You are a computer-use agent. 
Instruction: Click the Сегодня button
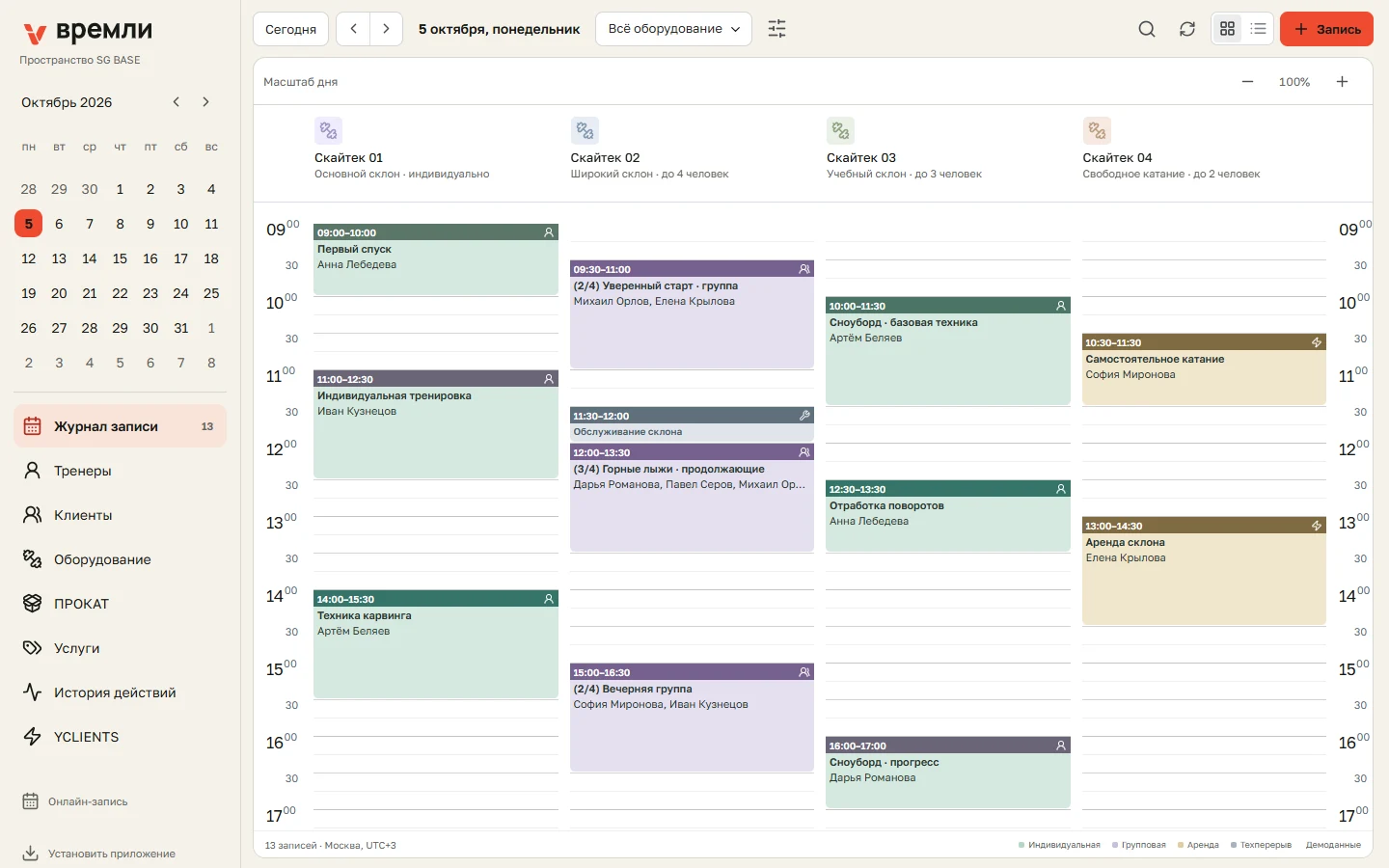point(290,29)
